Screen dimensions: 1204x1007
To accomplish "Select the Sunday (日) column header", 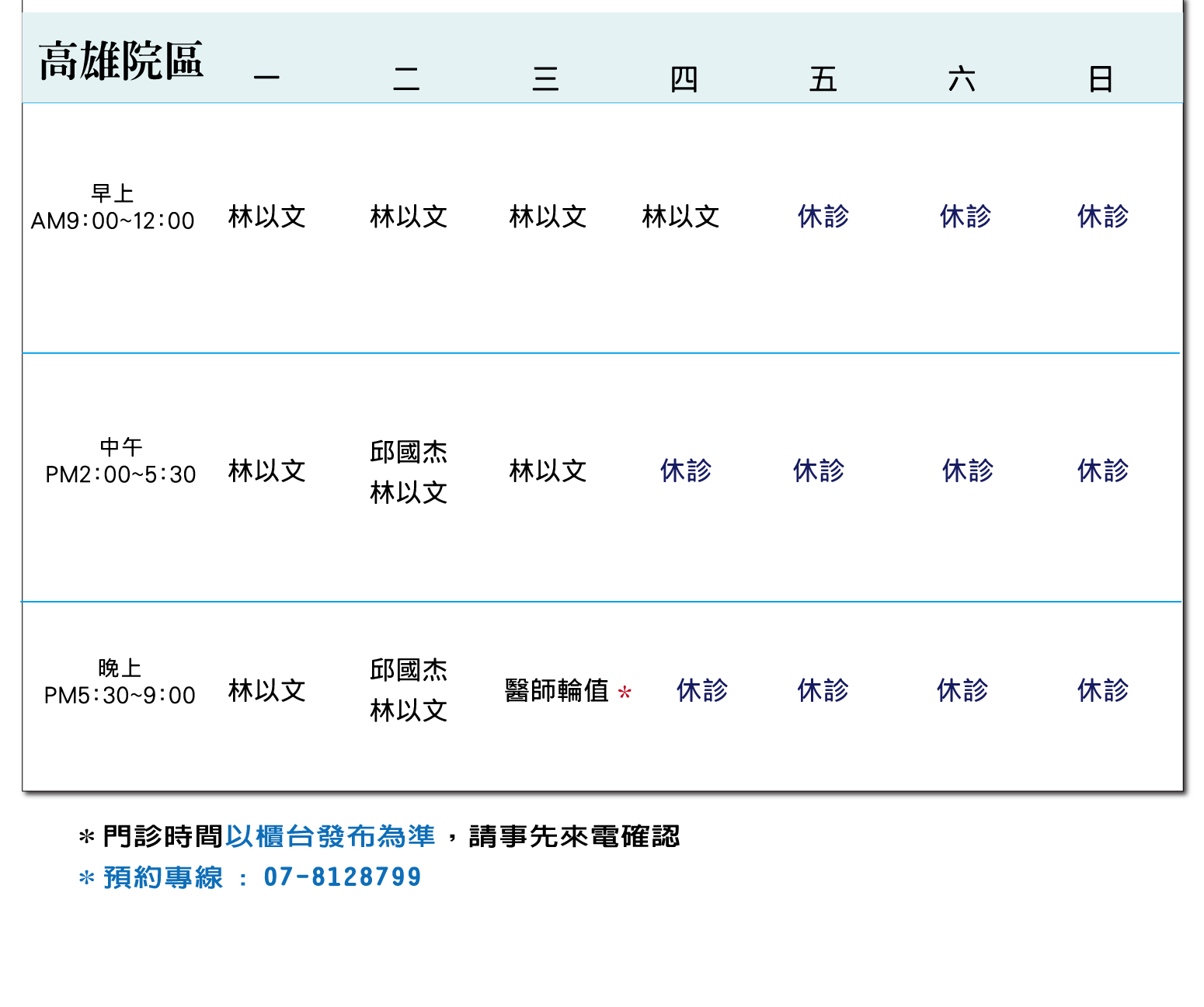I will click(1101, 79).
